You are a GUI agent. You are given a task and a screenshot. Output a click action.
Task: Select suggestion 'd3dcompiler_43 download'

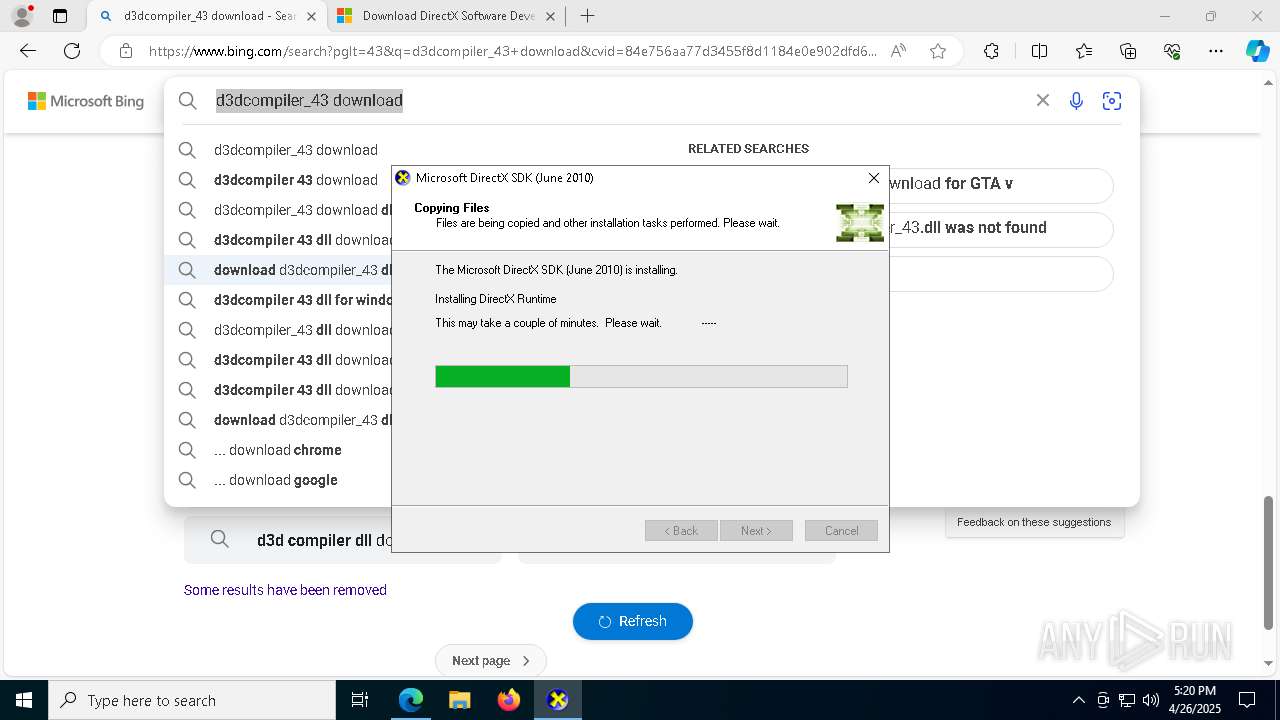(296, 150)
